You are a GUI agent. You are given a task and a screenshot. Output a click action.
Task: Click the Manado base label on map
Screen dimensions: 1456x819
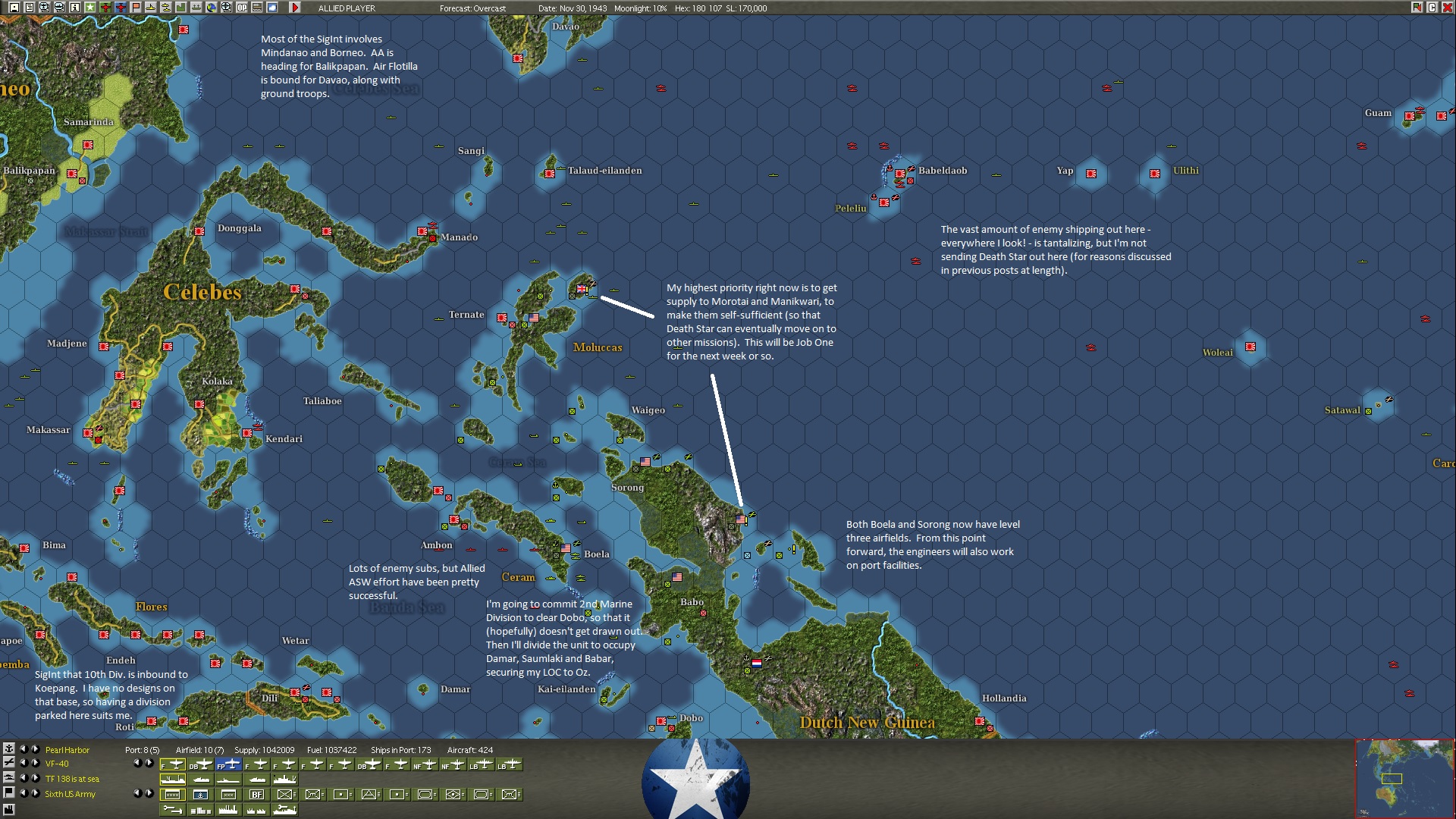pos(460,237)
